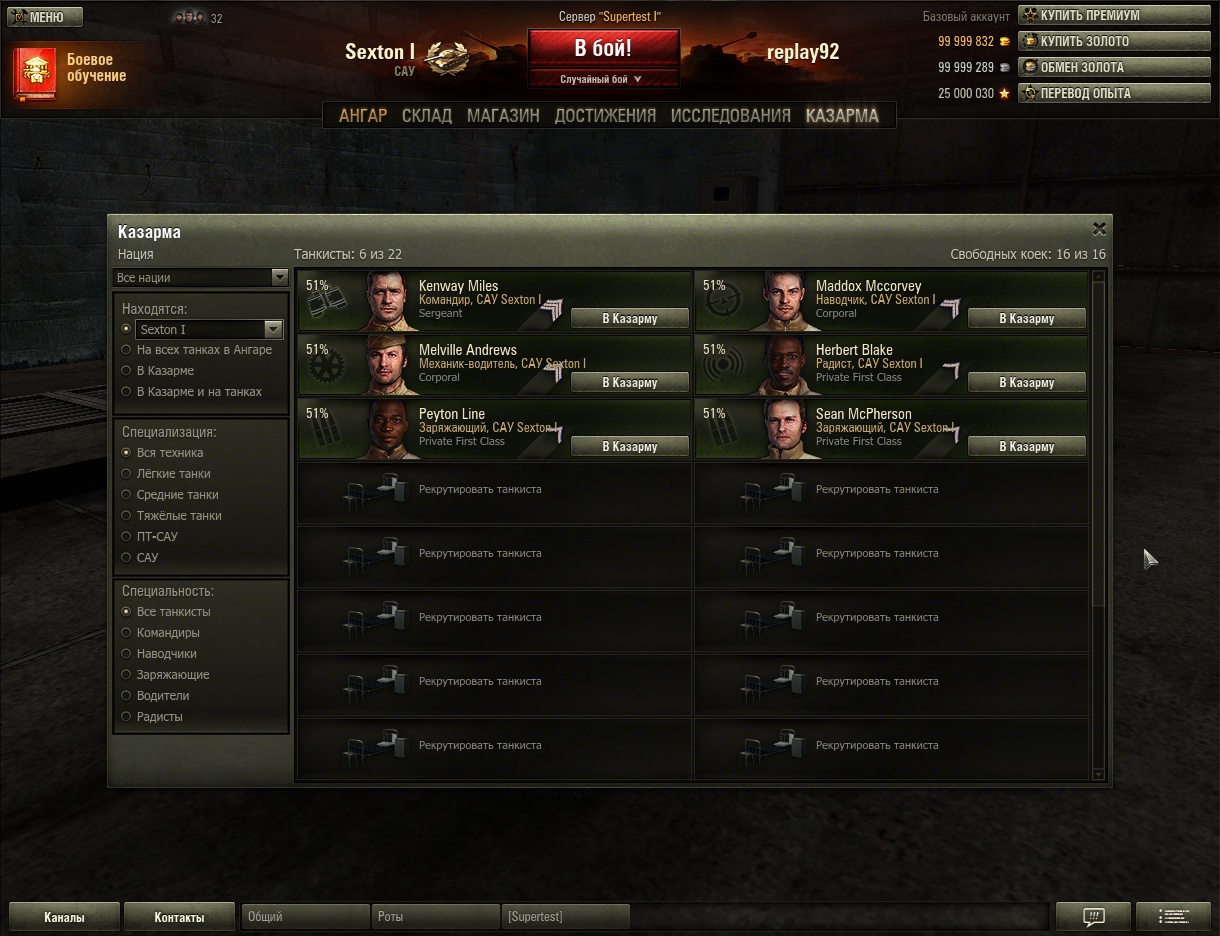Click the barracks list scrollbar down arrow
This screenshot has height=936, width=1220.
[1099, 774]
